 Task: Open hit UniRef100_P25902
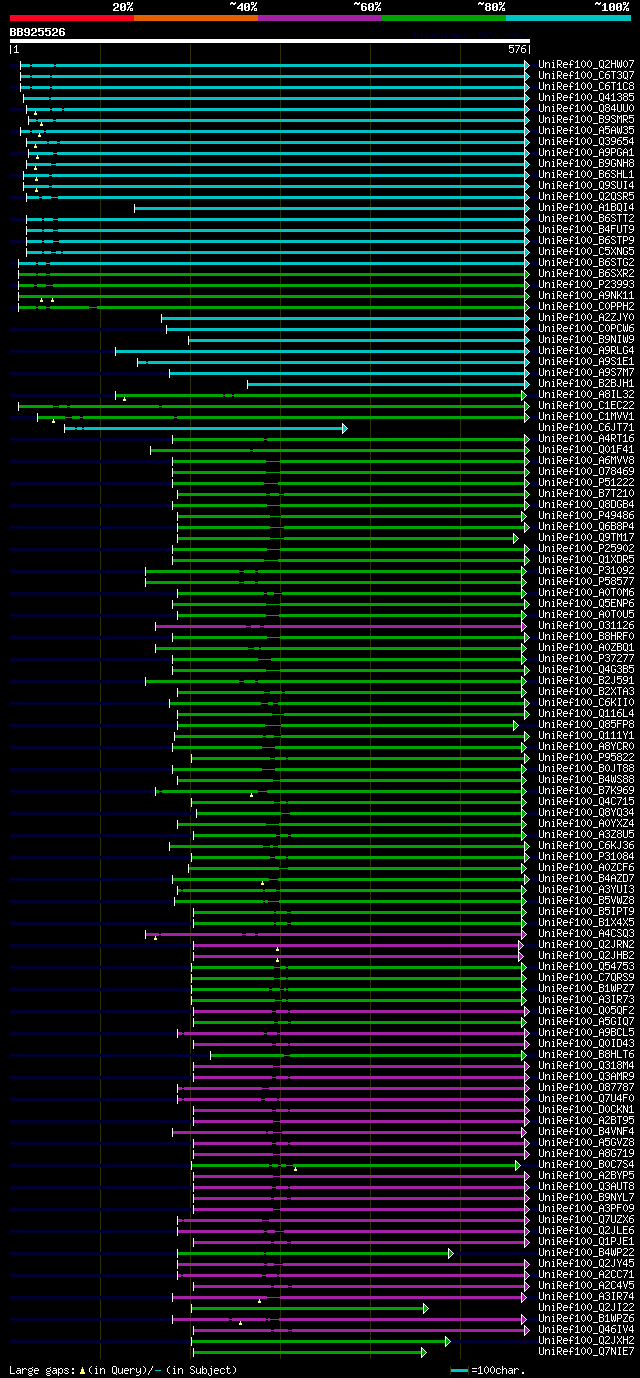pyautogui.click(x=586, y=548)
